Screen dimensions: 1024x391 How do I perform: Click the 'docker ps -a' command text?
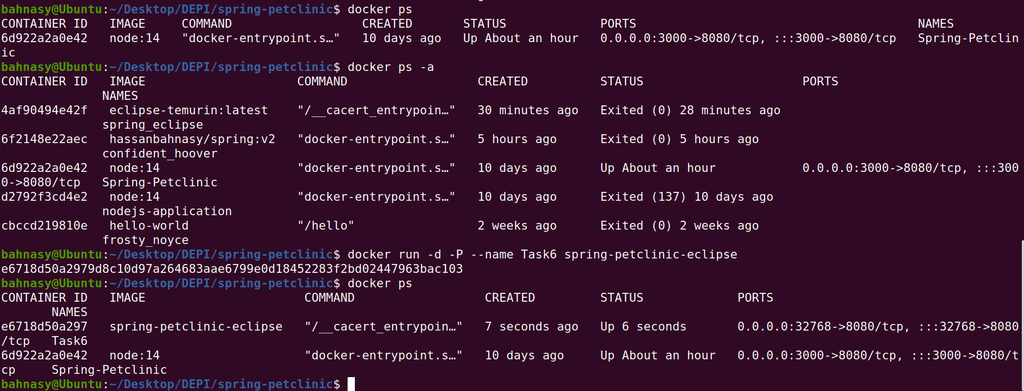click(392, 67)
